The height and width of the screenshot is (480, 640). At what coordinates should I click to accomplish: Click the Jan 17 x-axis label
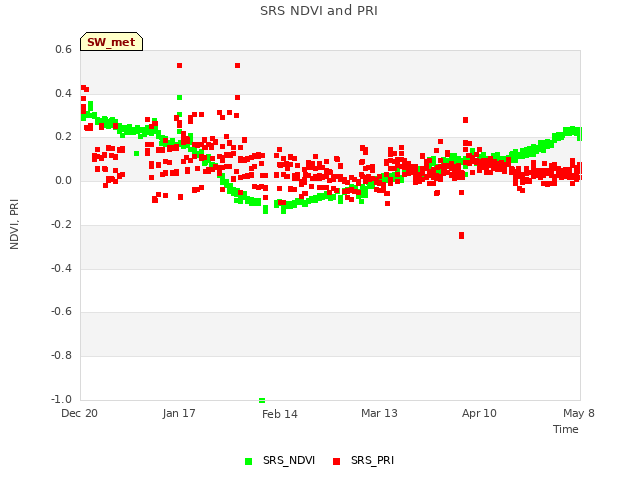(179, 413)
